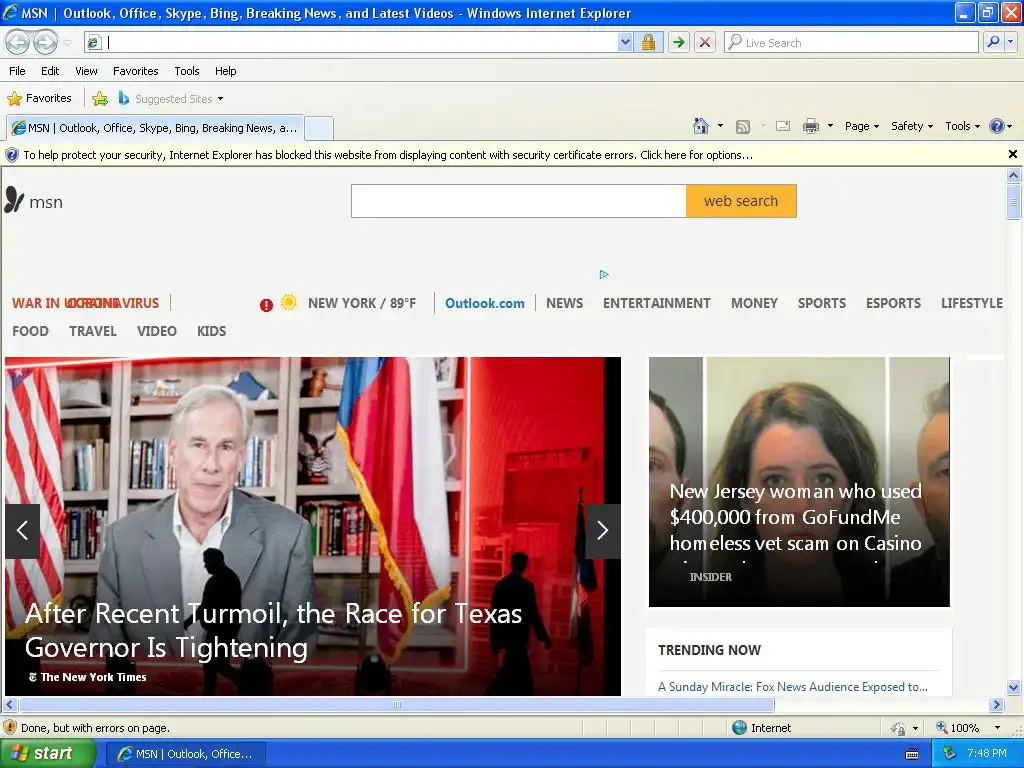
Task: Open Texas Governor race headline story
Action: tap(274, 630)
